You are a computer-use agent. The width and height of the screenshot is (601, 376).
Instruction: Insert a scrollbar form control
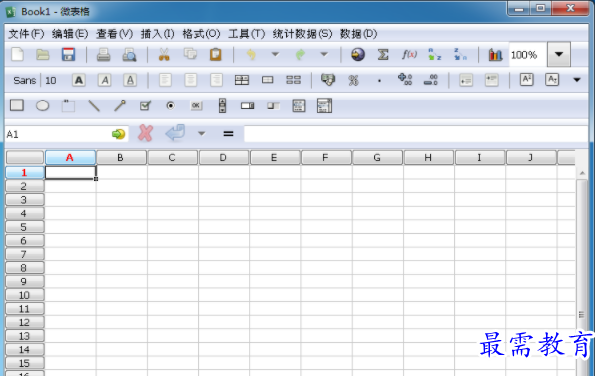coord(222,105)
